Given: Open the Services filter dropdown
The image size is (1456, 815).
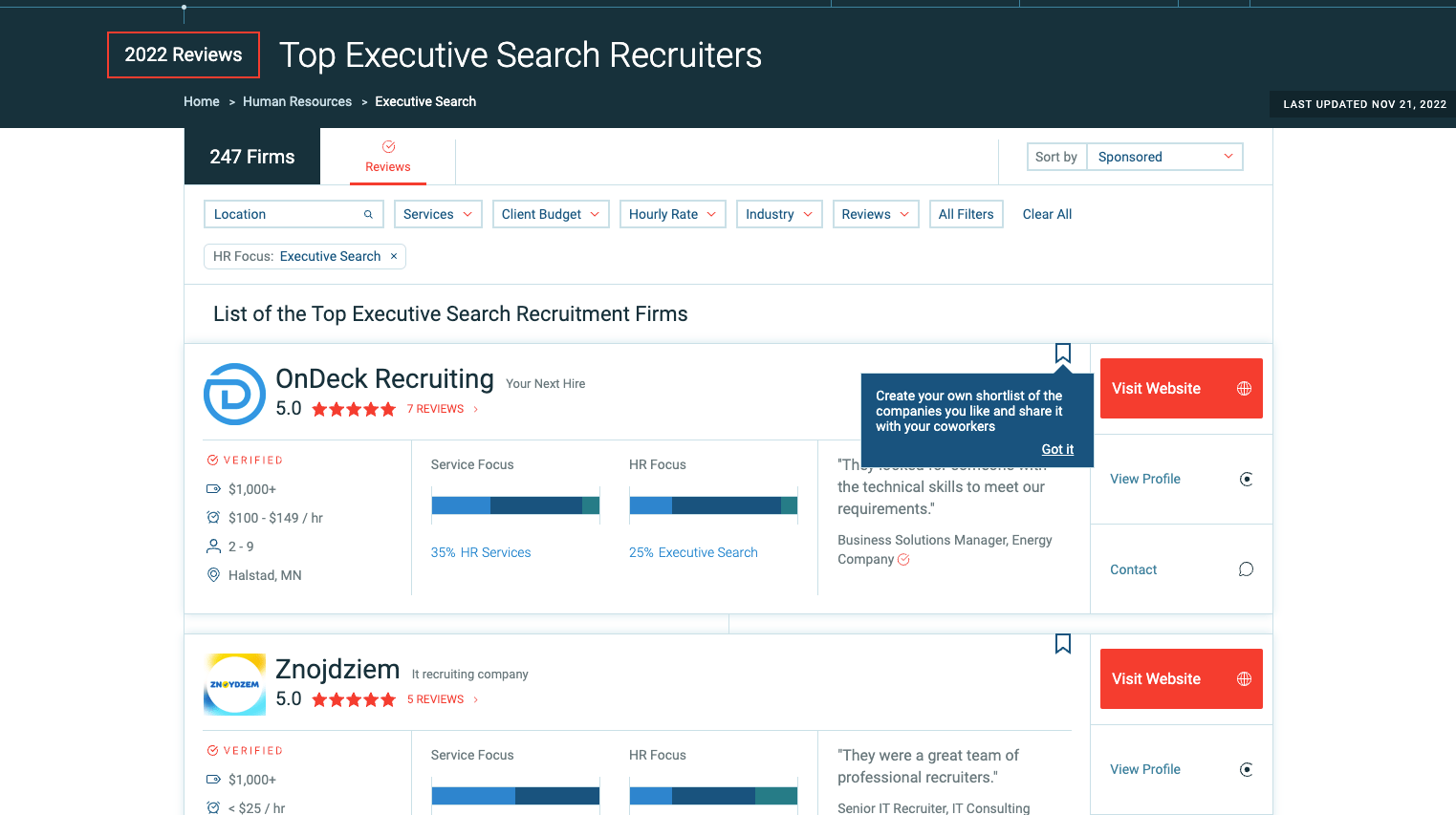Looking at the screenshot, I should coord(438,214).
